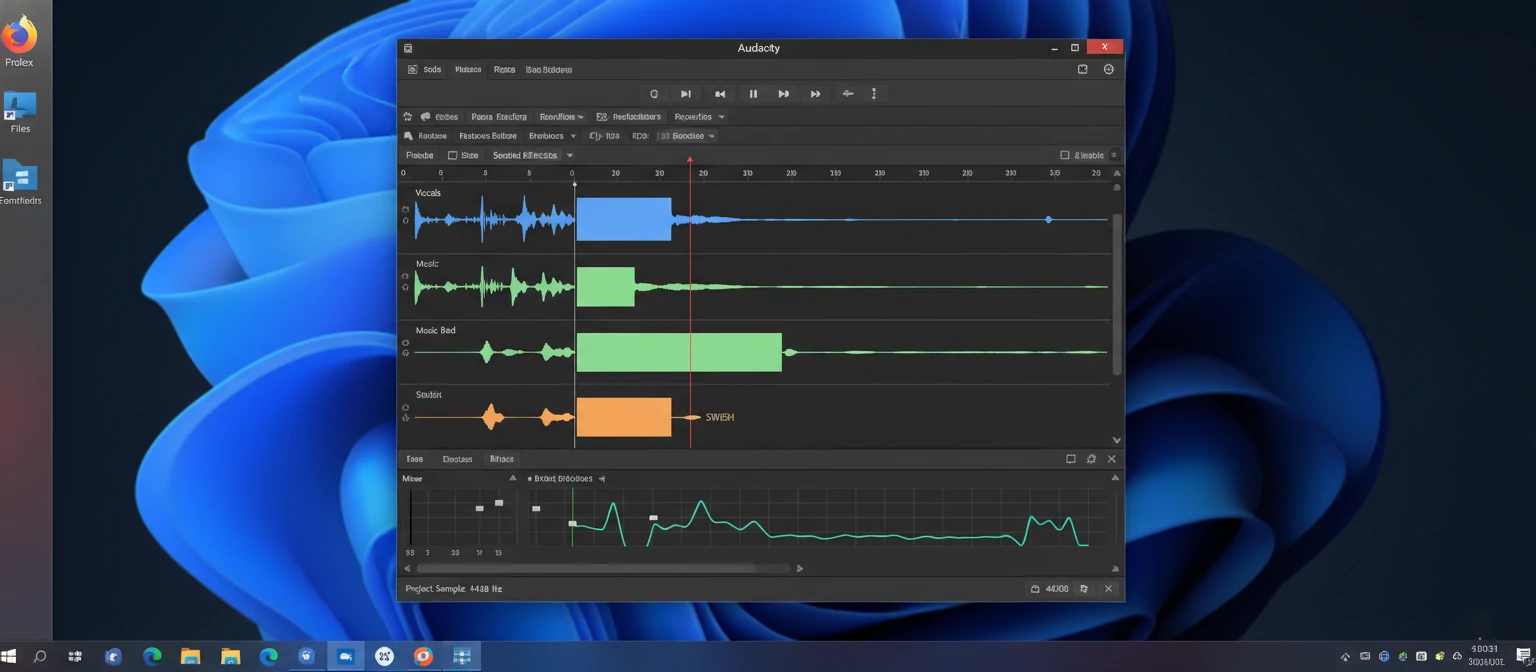Open the Sorted Effects dropdown
This screenshot has height=672, width=1536.
[530, 155]
